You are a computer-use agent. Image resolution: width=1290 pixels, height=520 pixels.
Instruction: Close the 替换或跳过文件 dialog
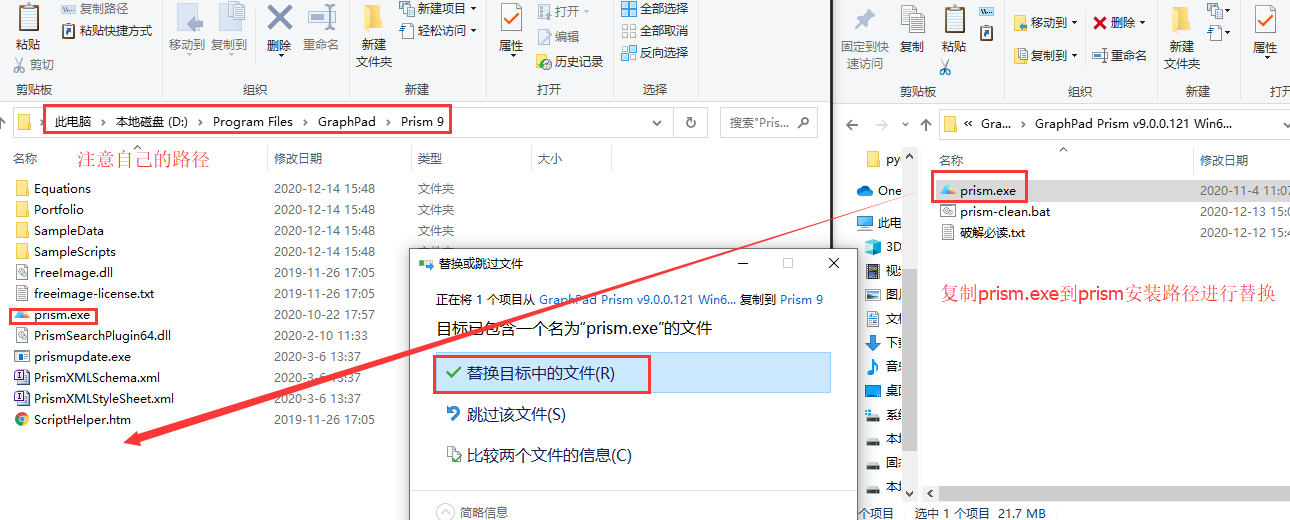pyautogui.click(x=833, y=263)
